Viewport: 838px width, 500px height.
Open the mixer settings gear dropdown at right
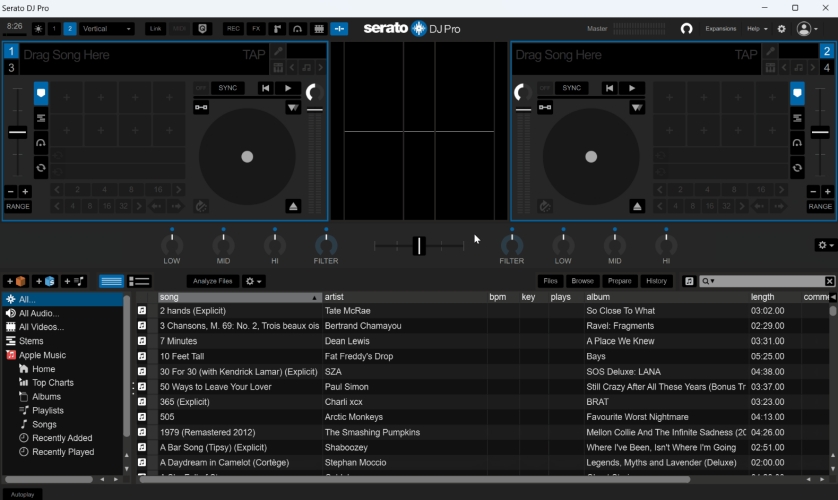coord(826,245)
